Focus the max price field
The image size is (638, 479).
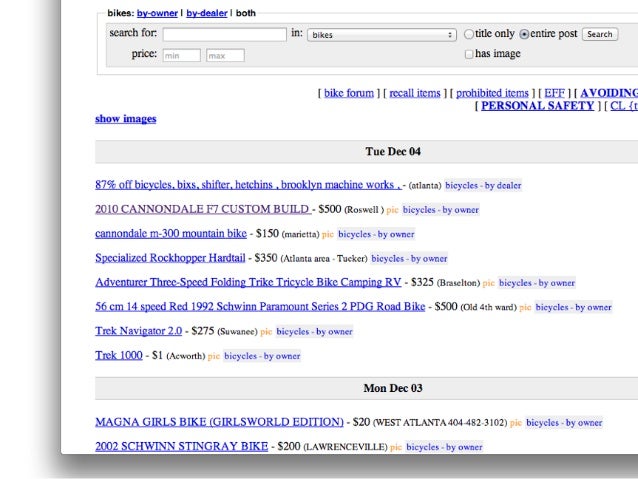click(225, 55)
